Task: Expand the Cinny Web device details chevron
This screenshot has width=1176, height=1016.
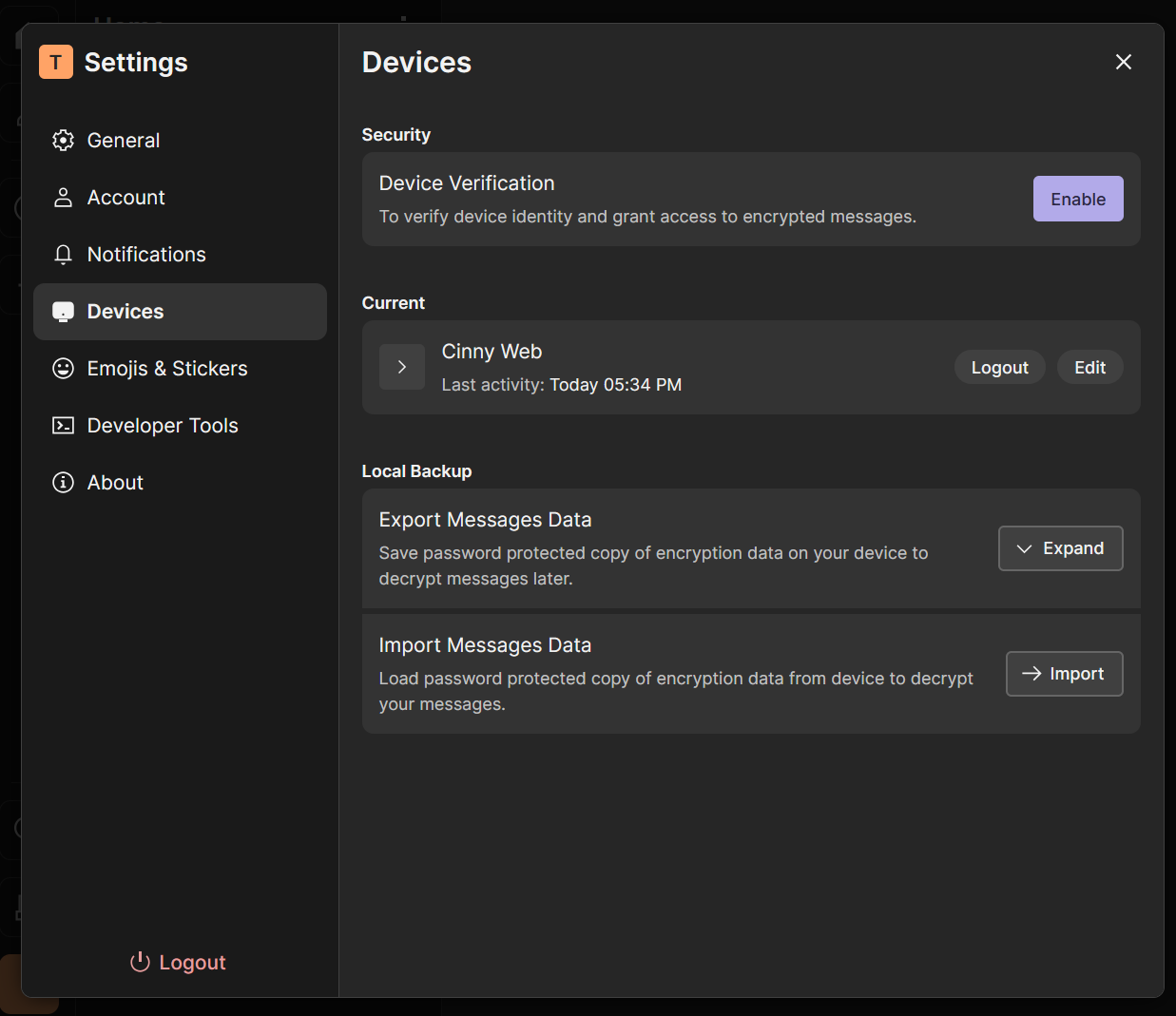Action: 401,366
